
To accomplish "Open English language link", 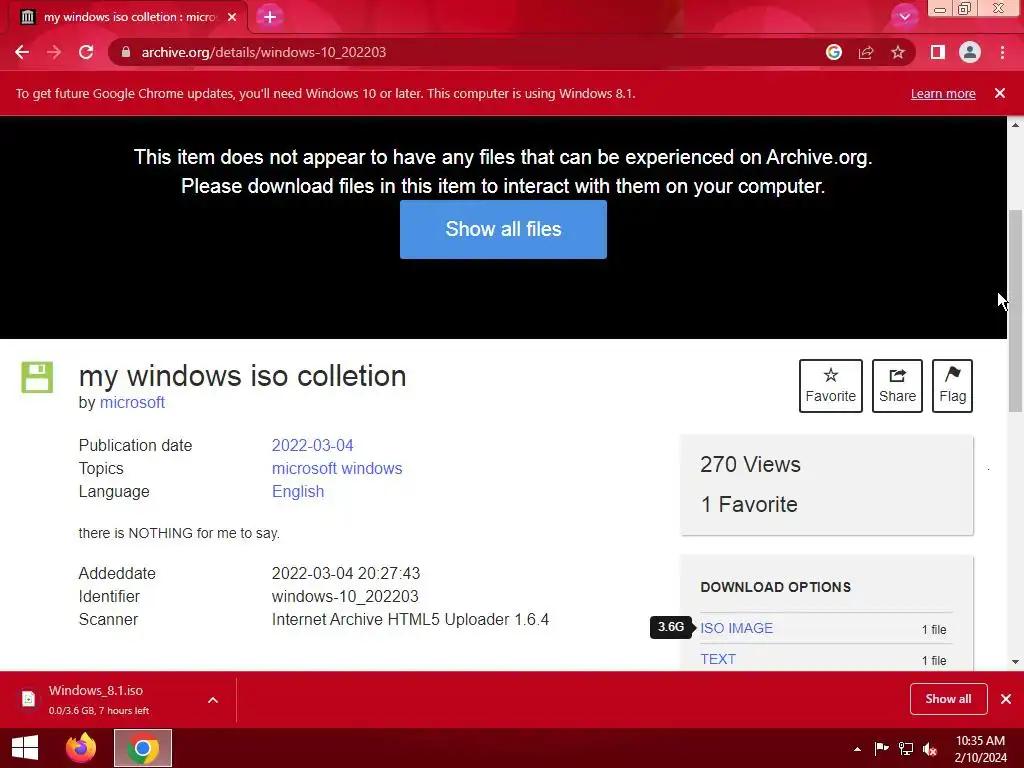I will point(298,492).
